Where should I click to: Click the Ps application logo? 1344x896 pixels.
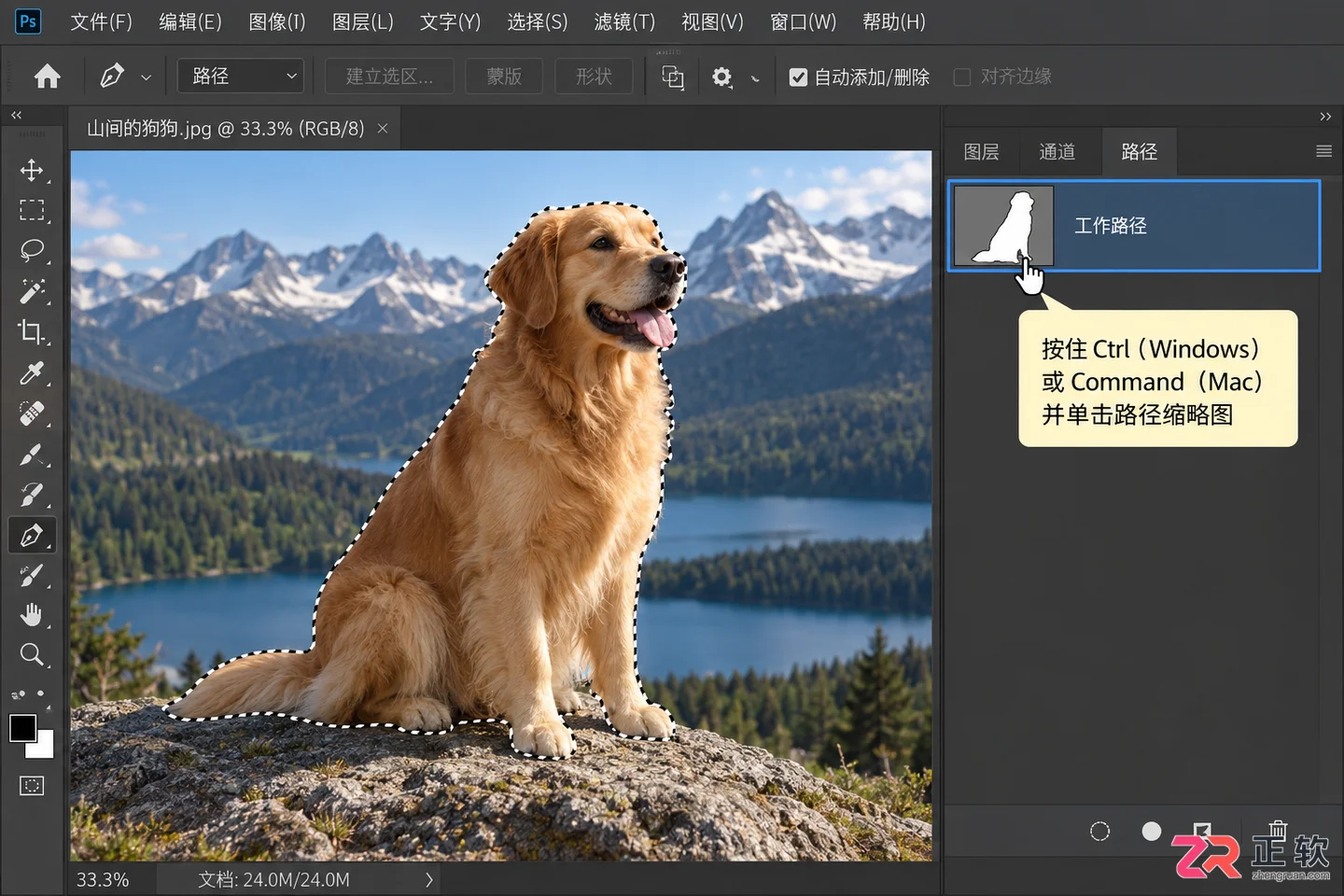click(28, 21)
